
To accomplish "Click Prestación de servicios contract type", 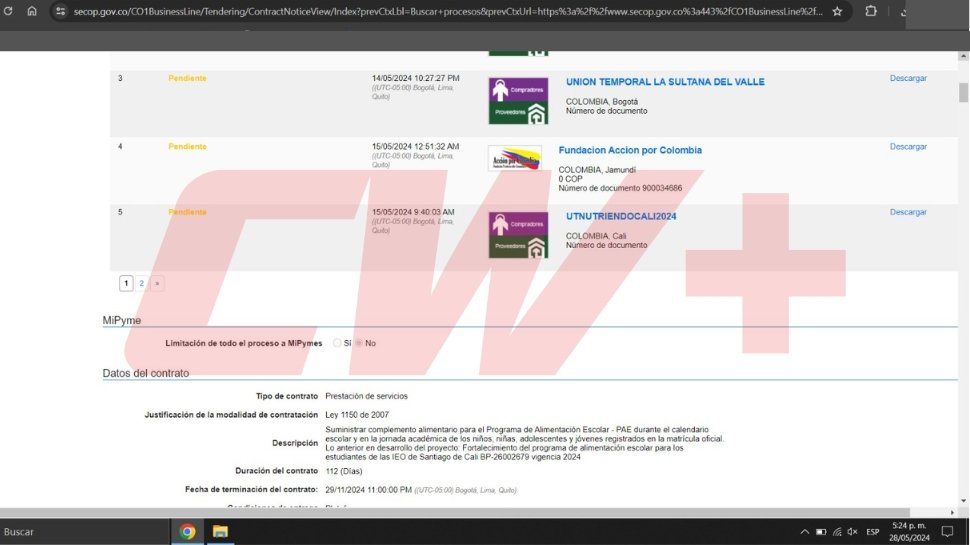I will [x=366, y=396].
